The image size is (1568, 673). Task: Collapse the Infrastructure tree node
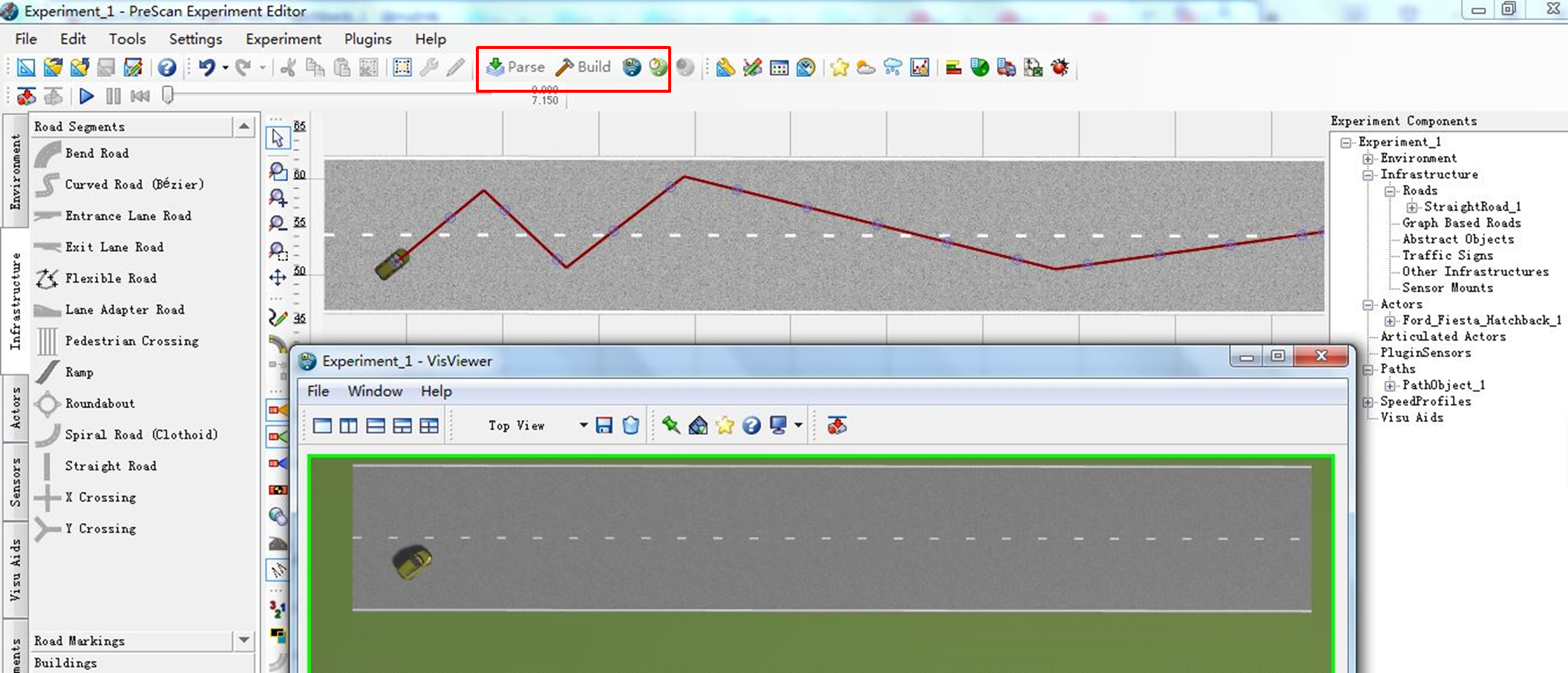point(1368,175)
